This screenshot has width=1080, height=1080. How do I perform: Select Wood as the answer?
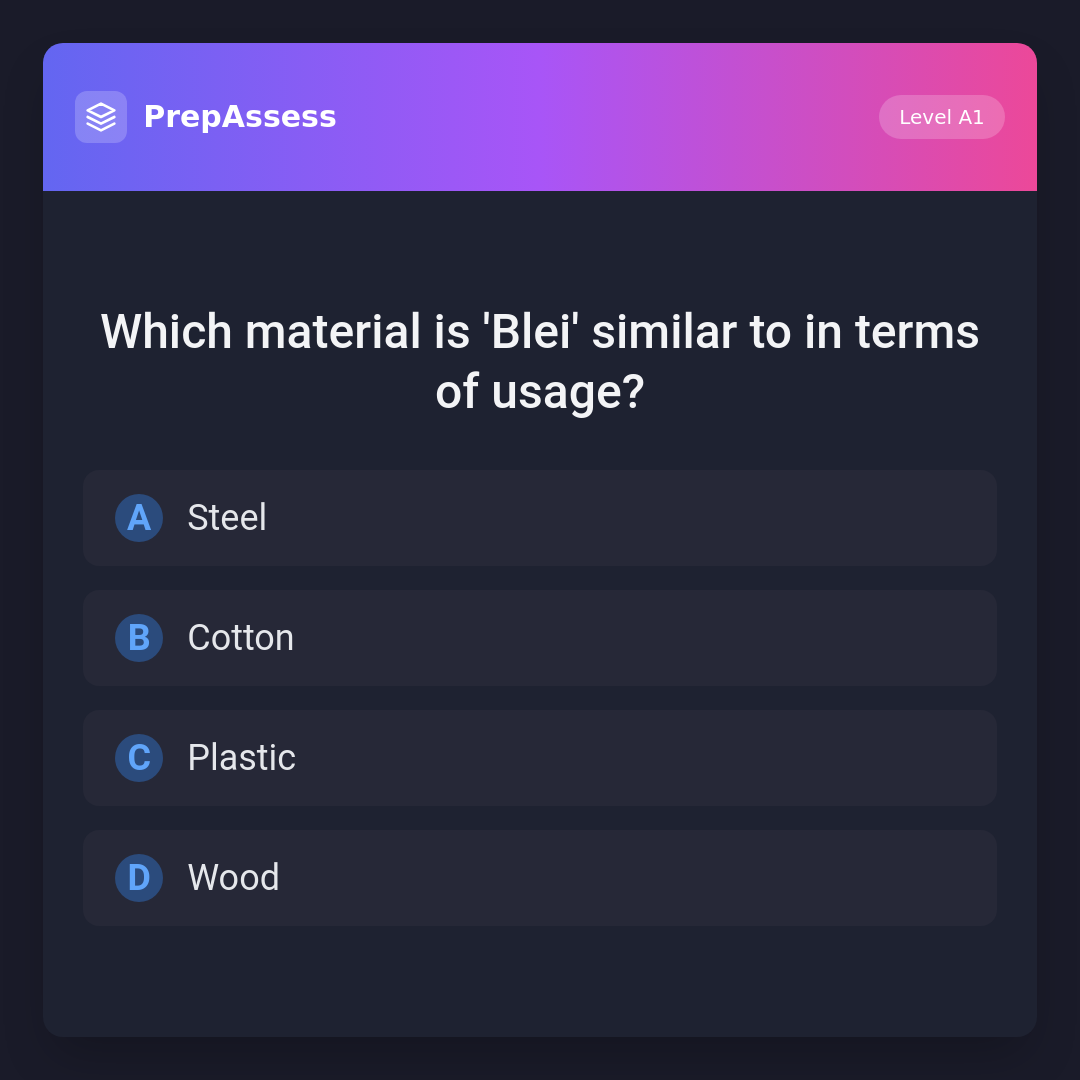point(540,878)
